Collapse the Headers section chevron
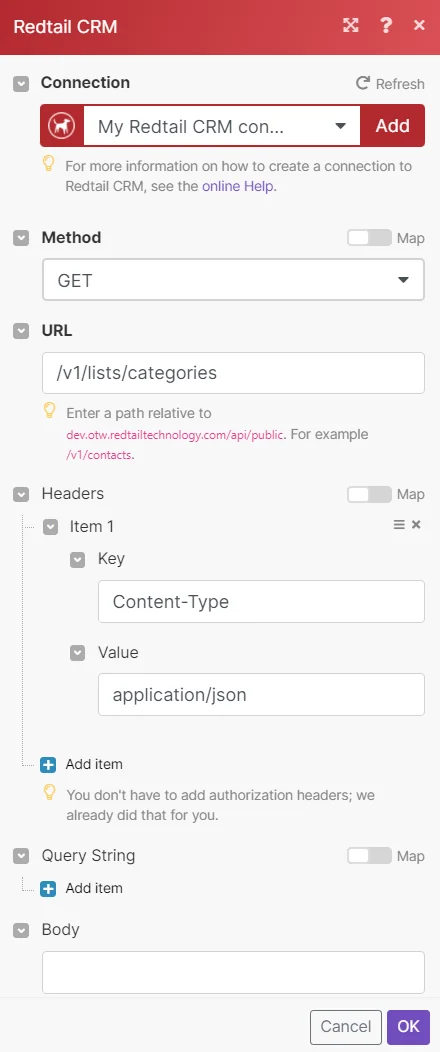This screenshot has width=440, height=1052. 21,494
